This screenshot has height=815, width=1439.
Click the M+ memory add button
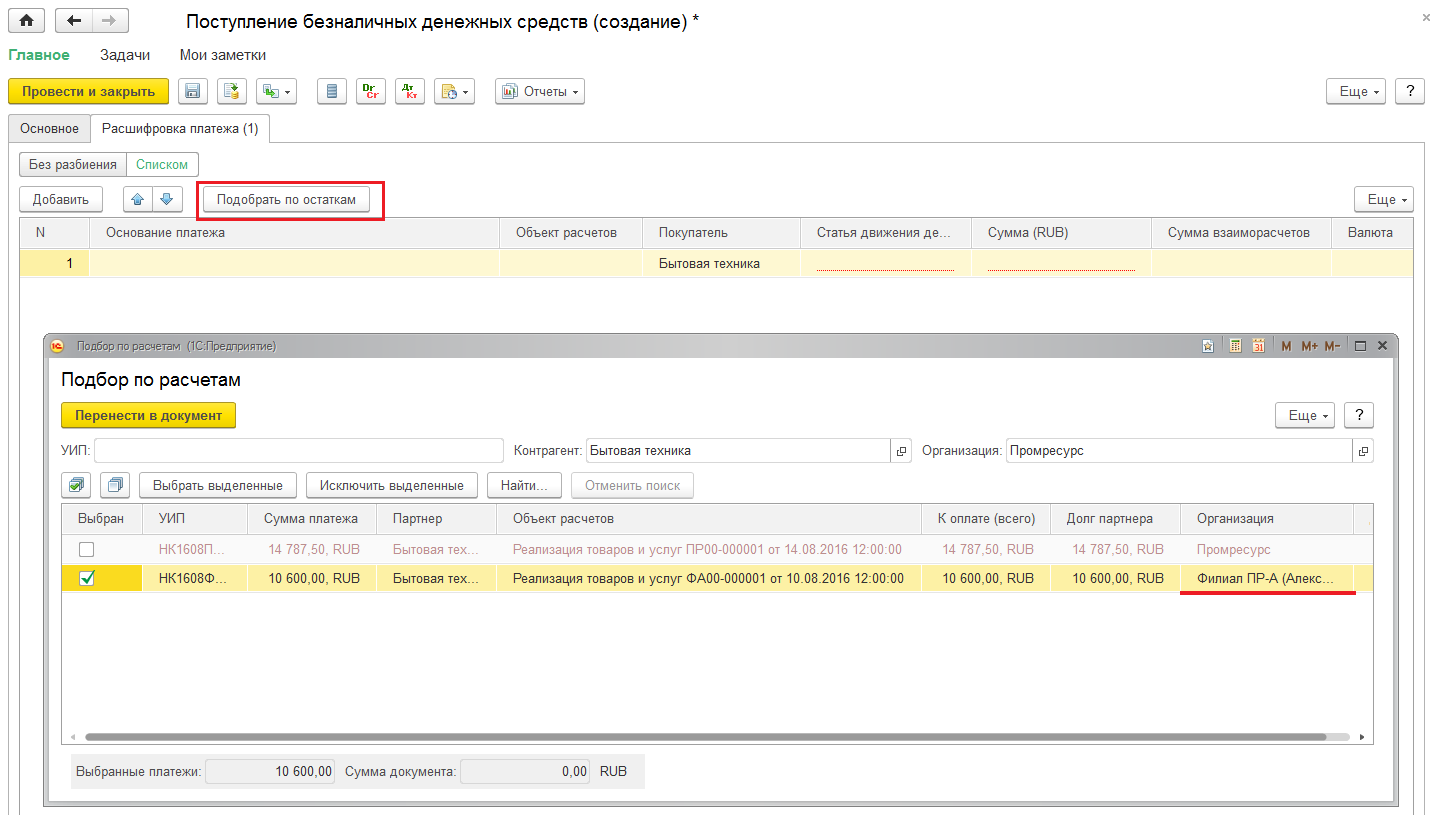coord(1308,346)
